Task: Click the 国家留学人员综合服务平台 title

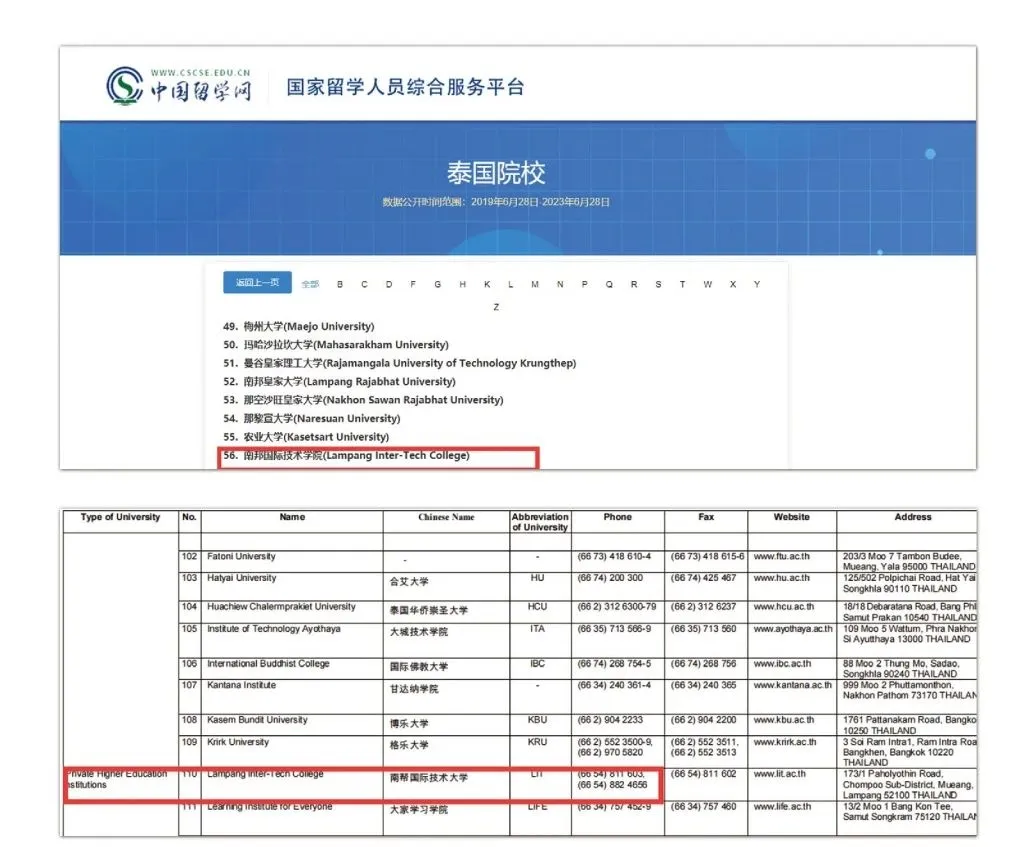Action: tap(405, 87)
